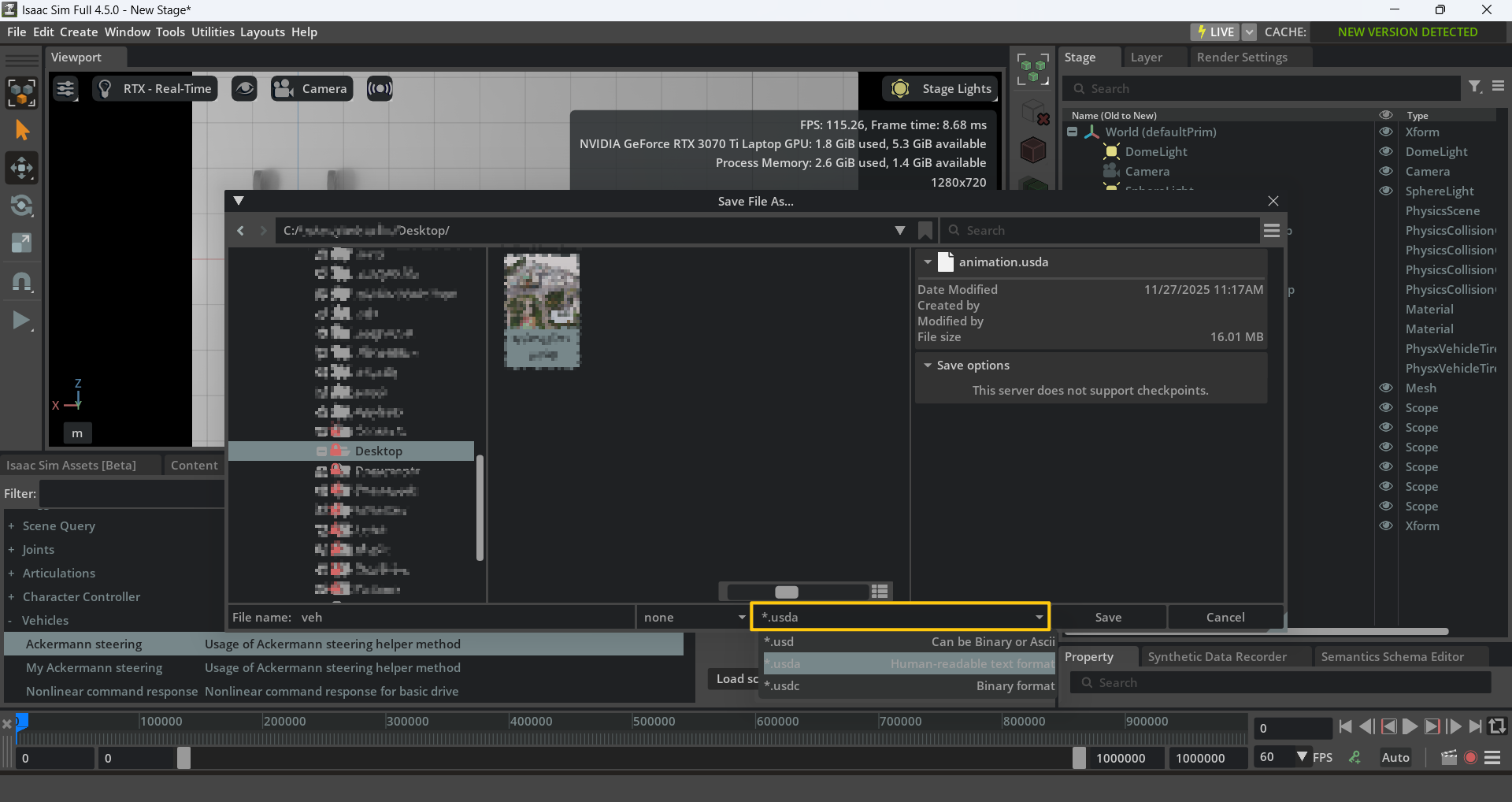Screen dimensions: 1512x802
Task: Click the File name input field
Action: [465, 618]
